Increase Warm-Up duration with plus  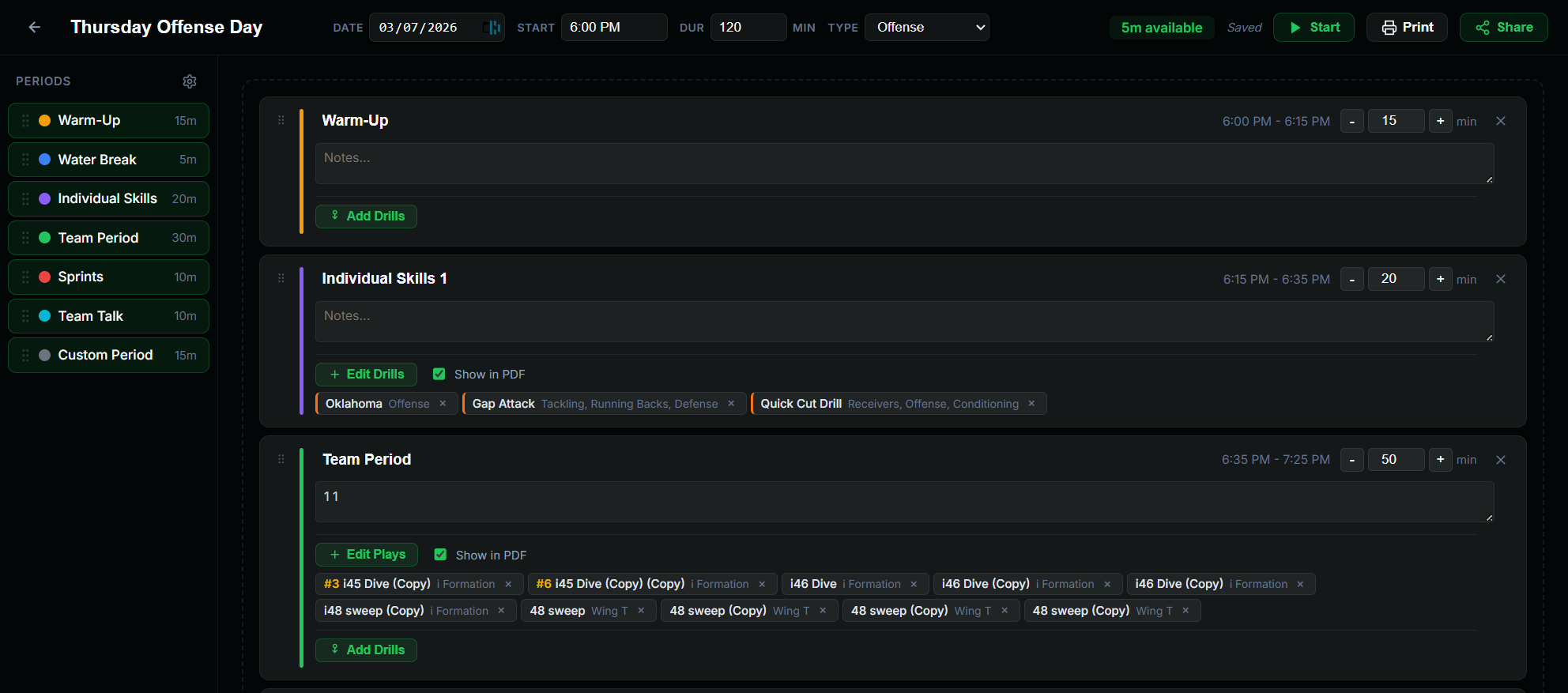[x=1440, y=121]
